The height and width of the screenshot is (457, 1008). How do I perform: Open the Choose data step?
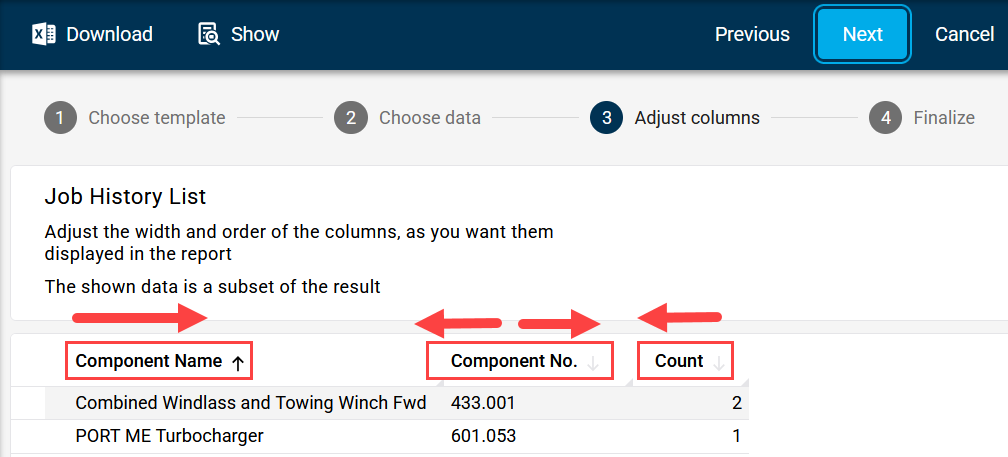(429, 118)
